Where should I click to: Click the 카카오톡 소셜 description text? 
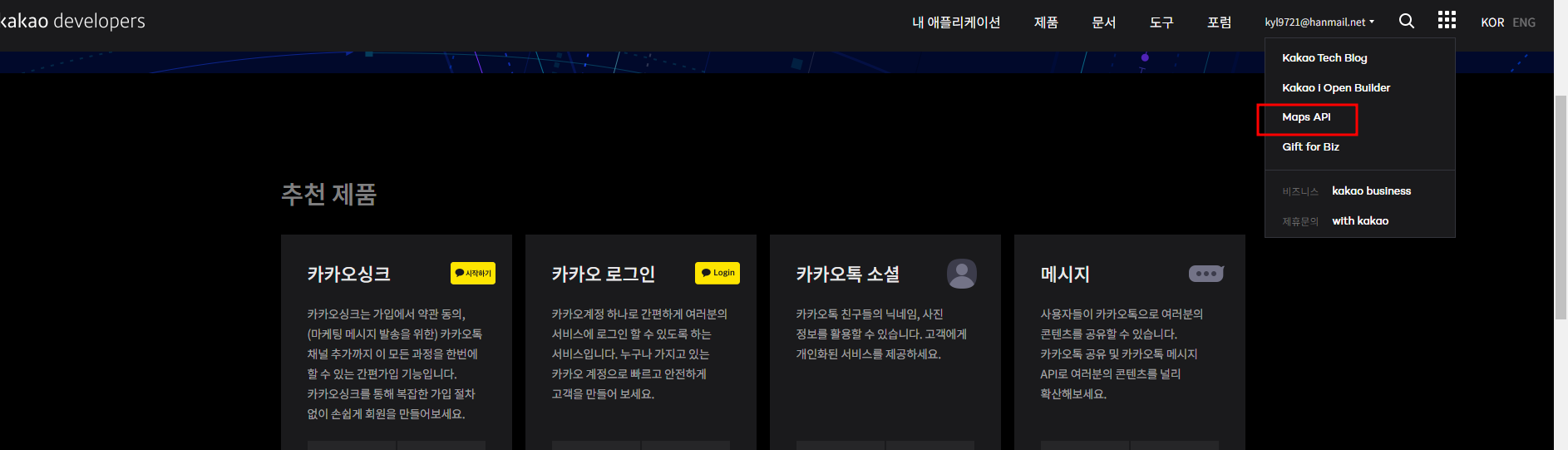pos(881,334)
